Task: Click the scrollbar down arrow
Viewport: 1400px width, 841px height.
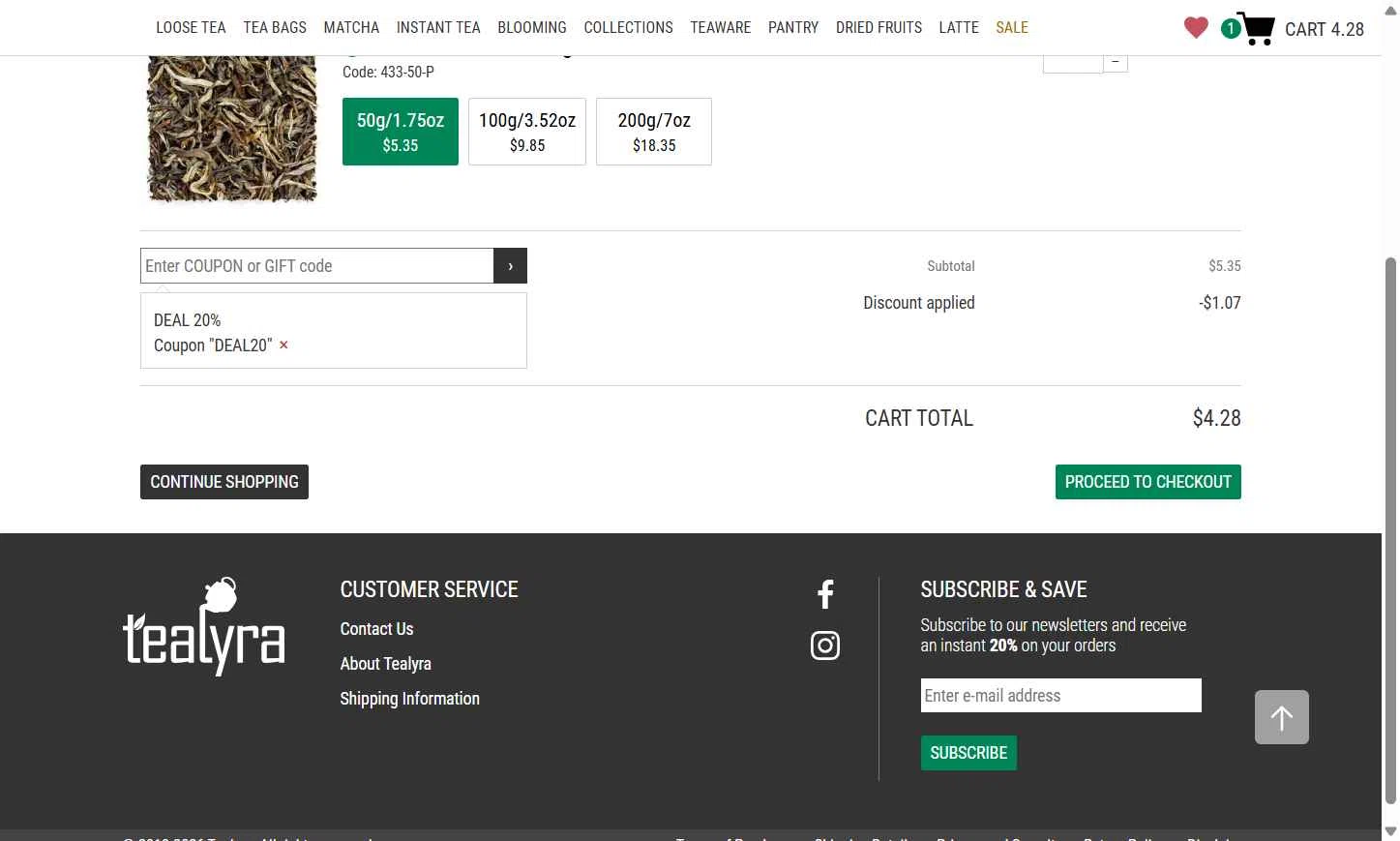Action: (x=1390, y=831)
